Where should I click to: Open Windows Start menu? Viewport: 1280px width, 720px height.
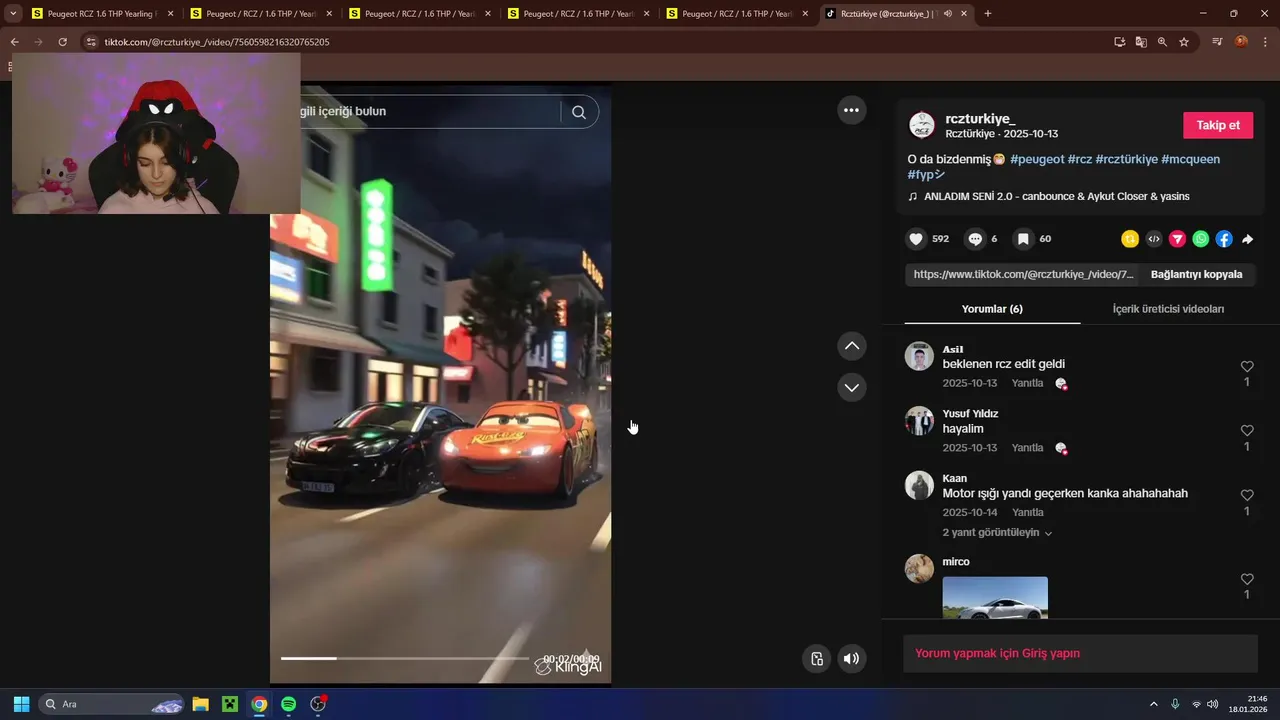pyautogui.click(x=21, y=704)
